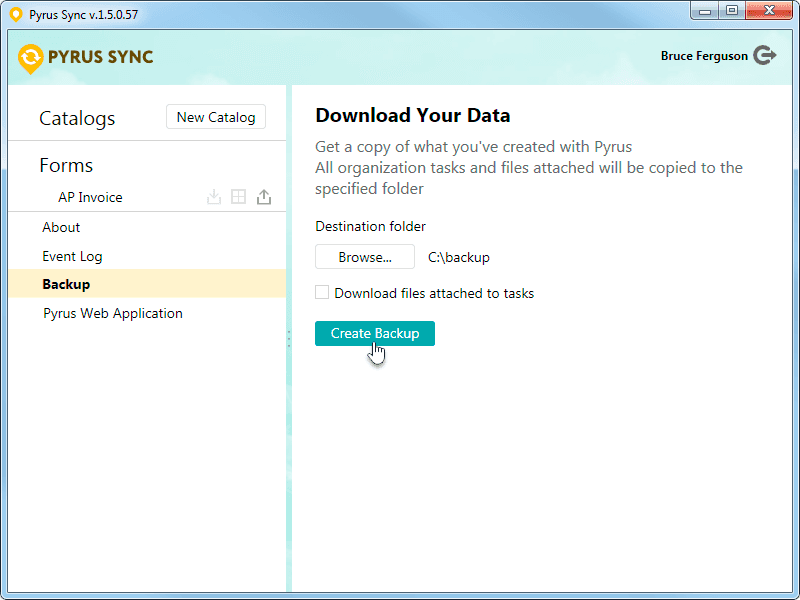800x600 pixels.
Task: Select the Backup sidebar item
Action: 147,284
